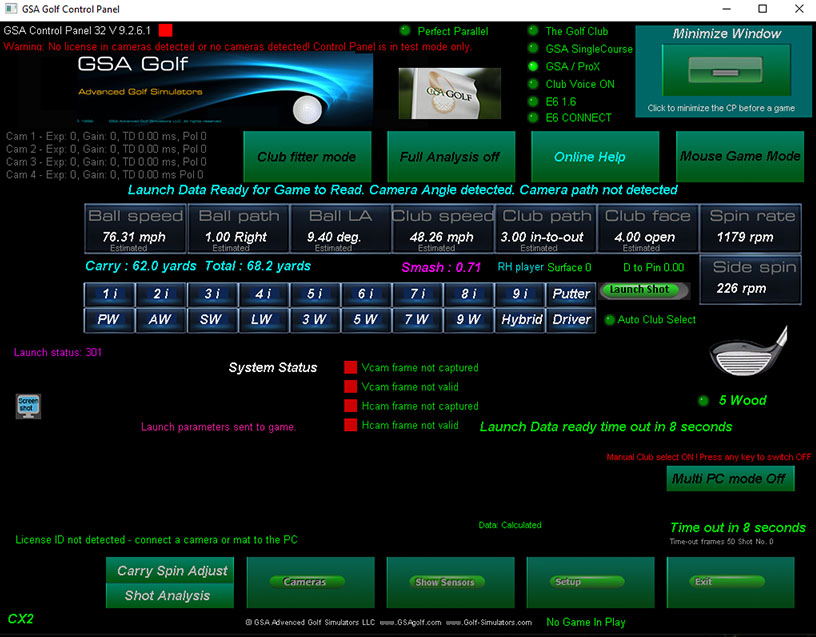Screen dimensions: 816x637
Task: Click the Ball LA value field
Action: [x=340, y=228]
